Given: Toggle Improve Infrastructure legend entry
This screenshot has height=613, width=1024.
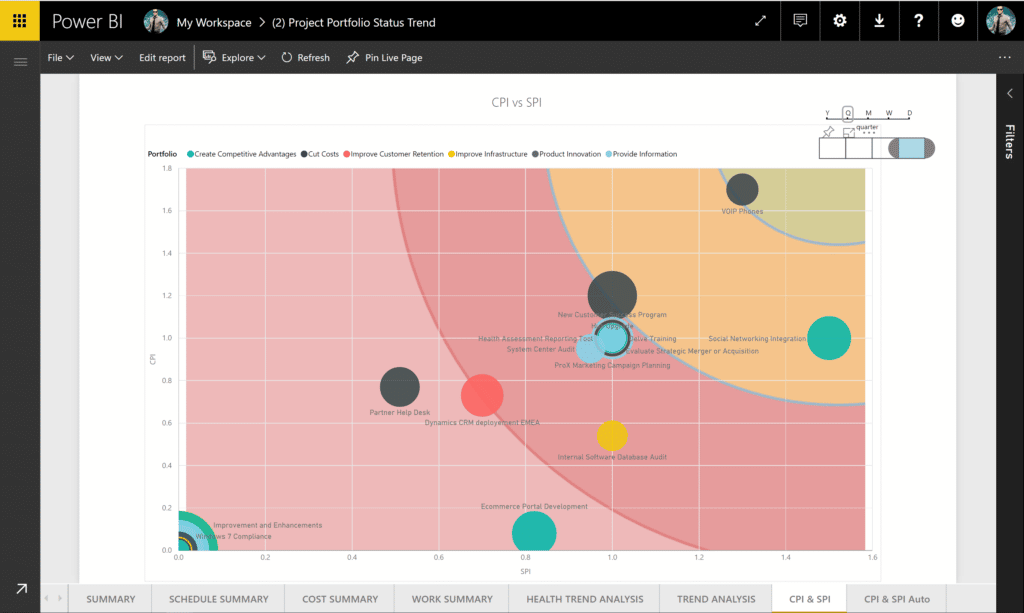Looking at the screenshot, I should (487, 154).
